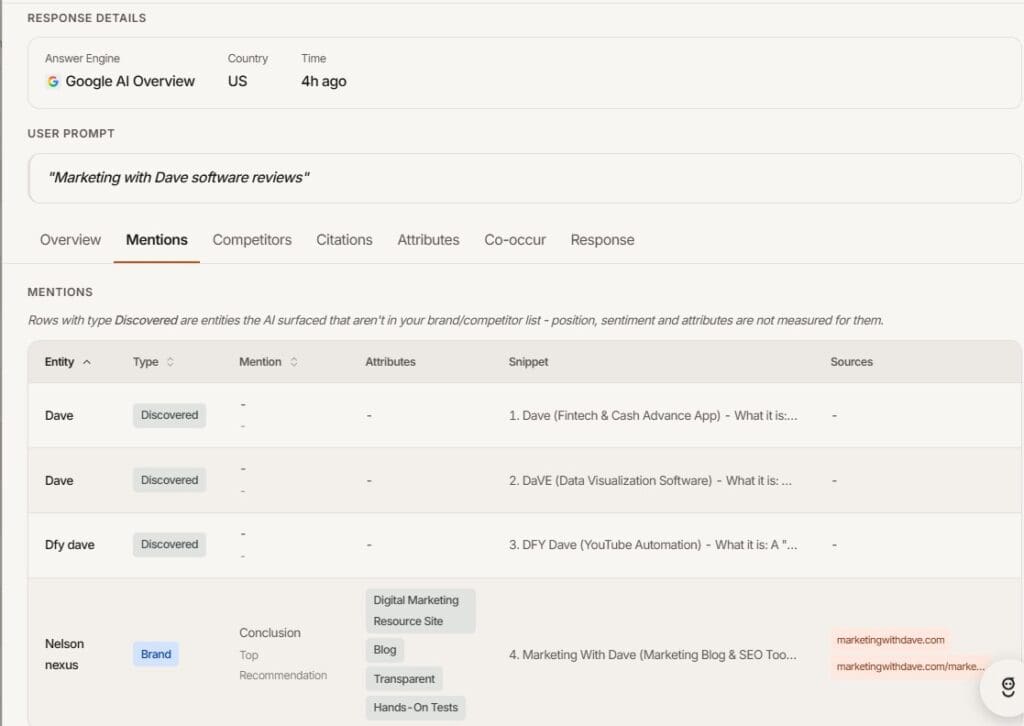
Task: Click Discovered badge in Fintech Dave row
Action: (x=169, y=415)
